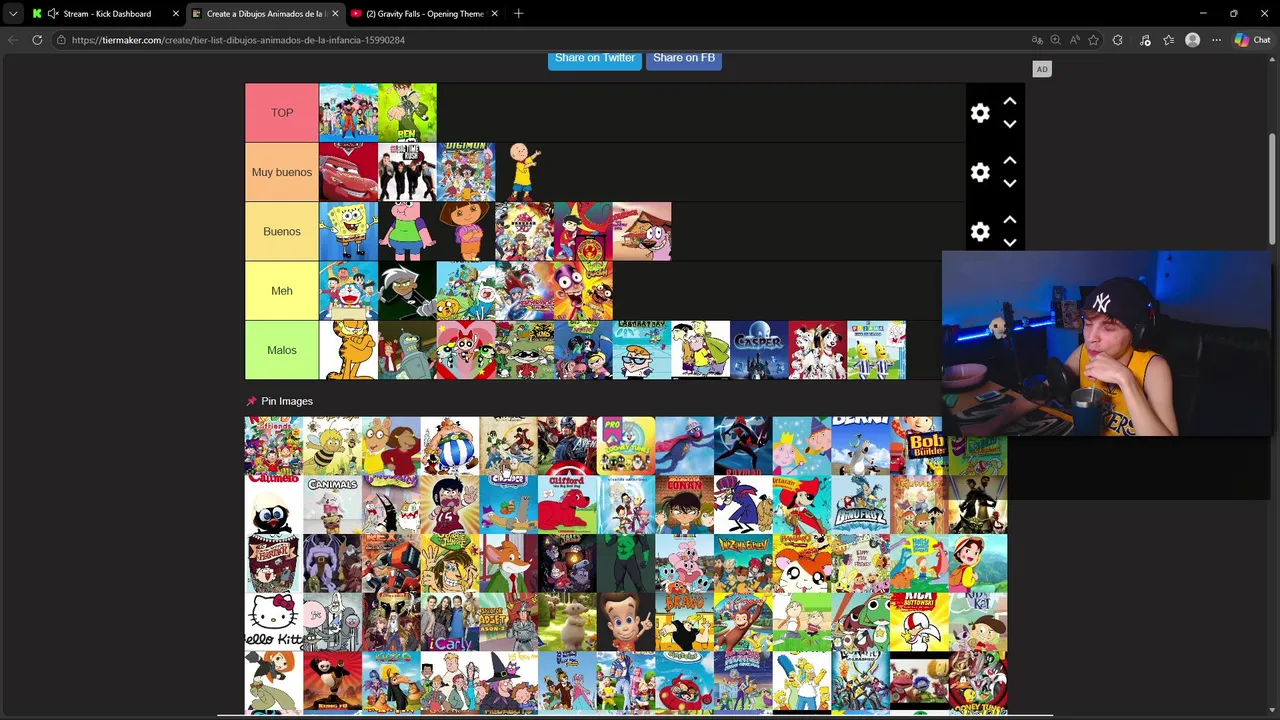The height and width of the screenshot is (720, 1280).
Task: Move Muy buenos tier row up
Action: pos(1010,160)
